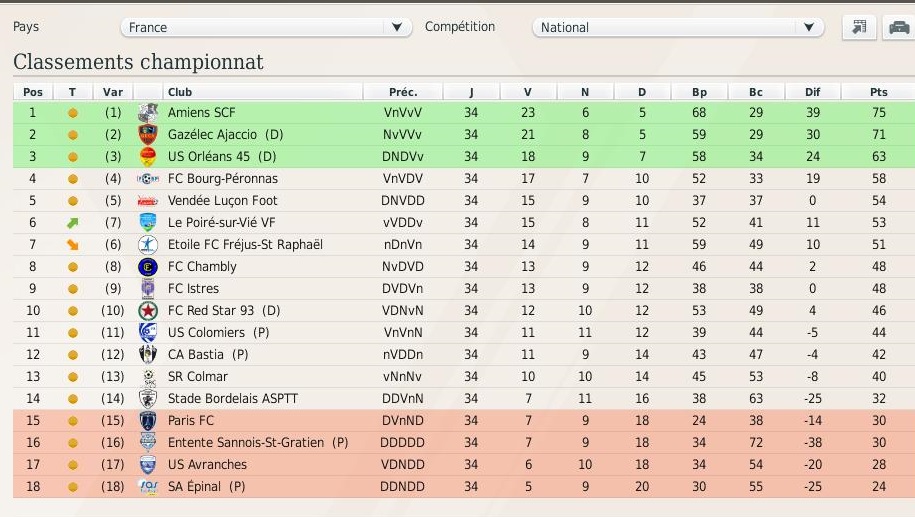This screenshot has height=517, width=915.
Task: Click the FC Chambly club crest
Action: (x=148, y=267)
